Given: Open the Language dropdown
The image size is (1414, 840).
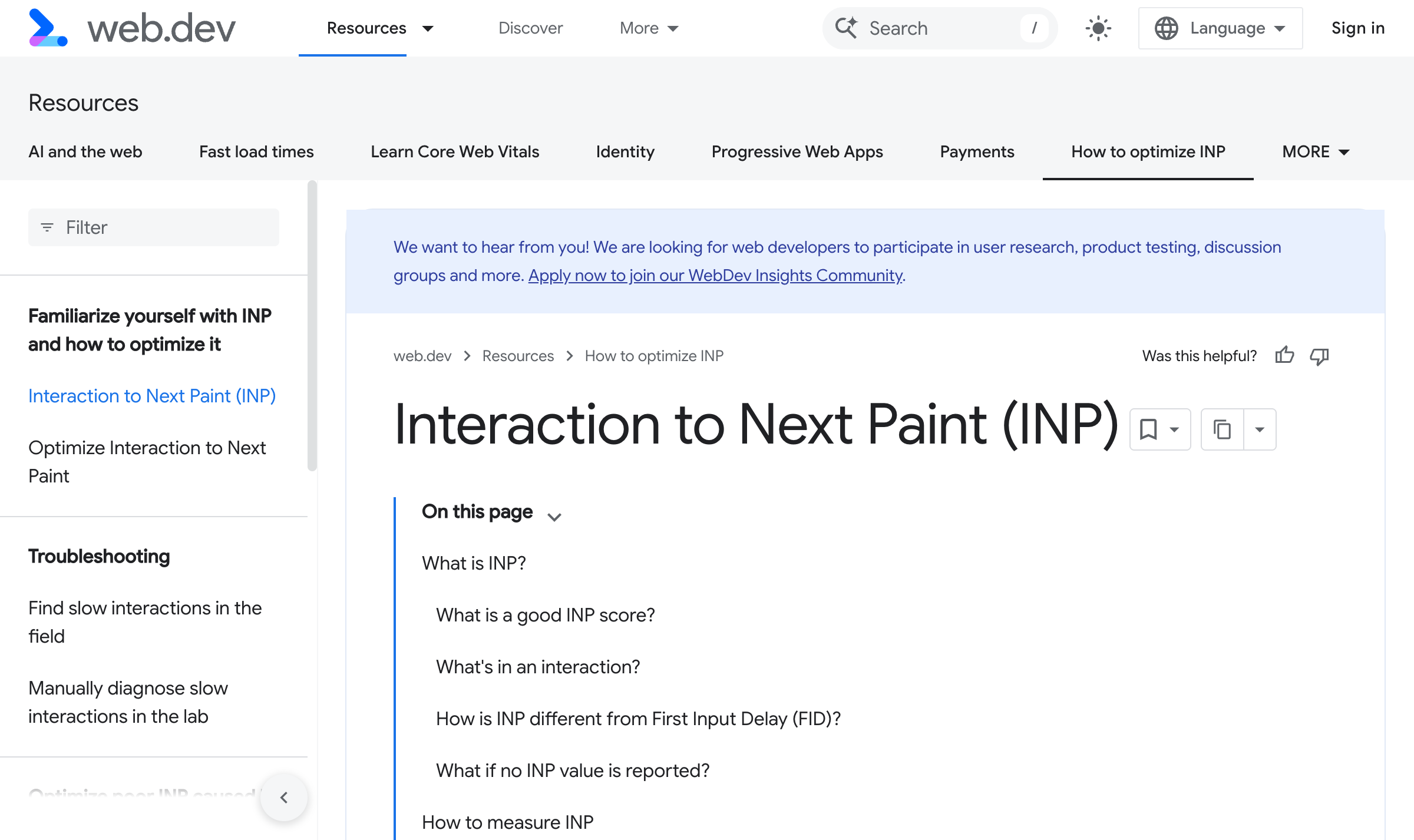Looking at the screenshot, I should (1220, 28).
